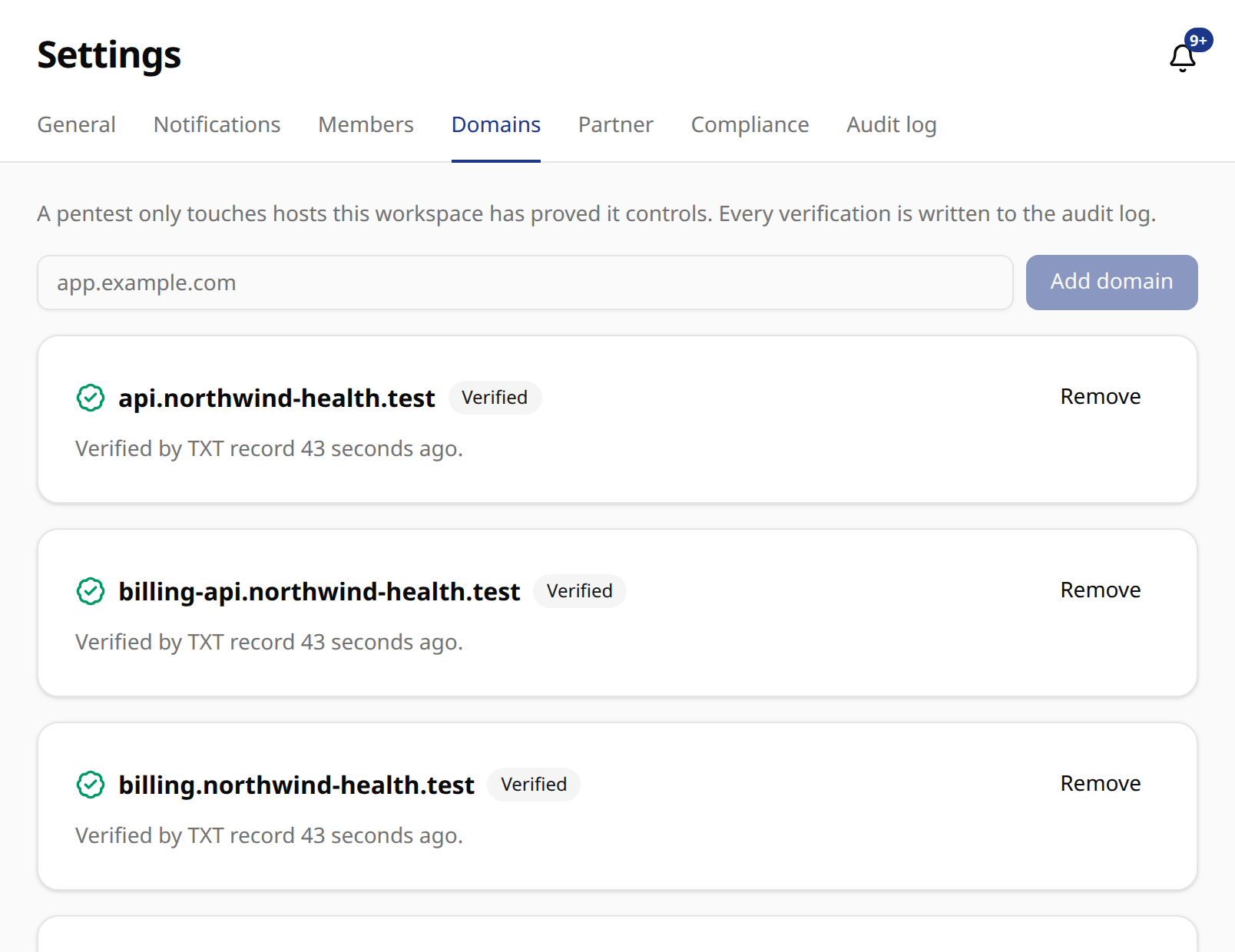Focus the app.example.com domain input
This screenshot has height=952, width=1235.
[525, 283]
